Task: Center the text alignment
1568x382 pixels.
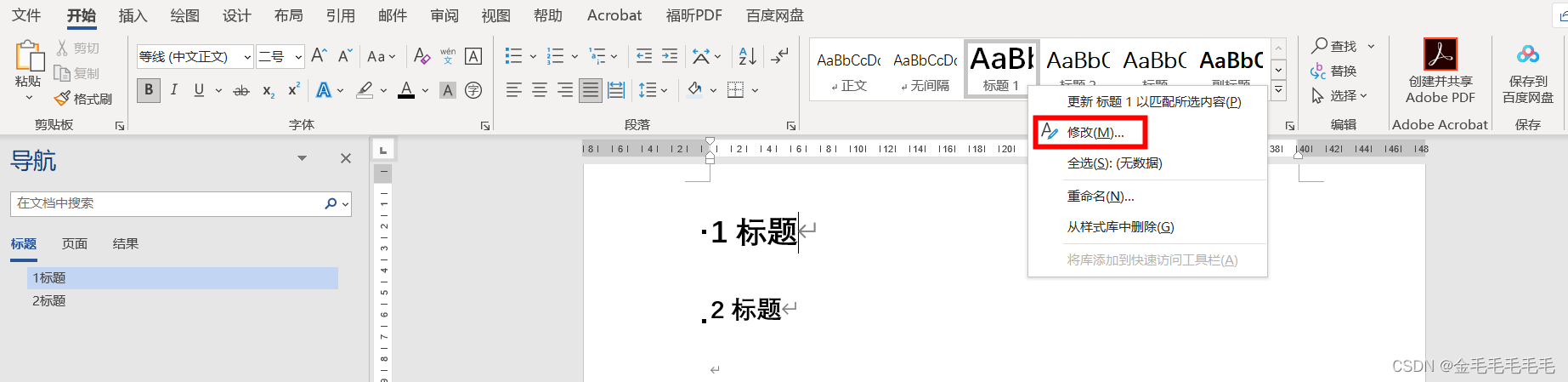Action: pyautogui.click(x=539, y=90)
